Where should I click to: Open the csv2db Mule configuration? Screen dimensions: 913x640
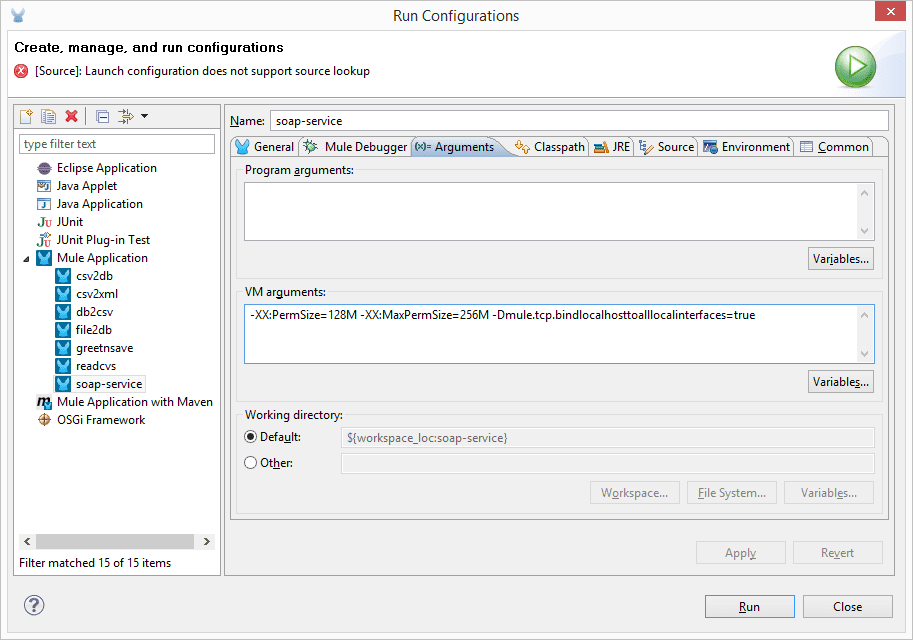(x=94, y=276)
